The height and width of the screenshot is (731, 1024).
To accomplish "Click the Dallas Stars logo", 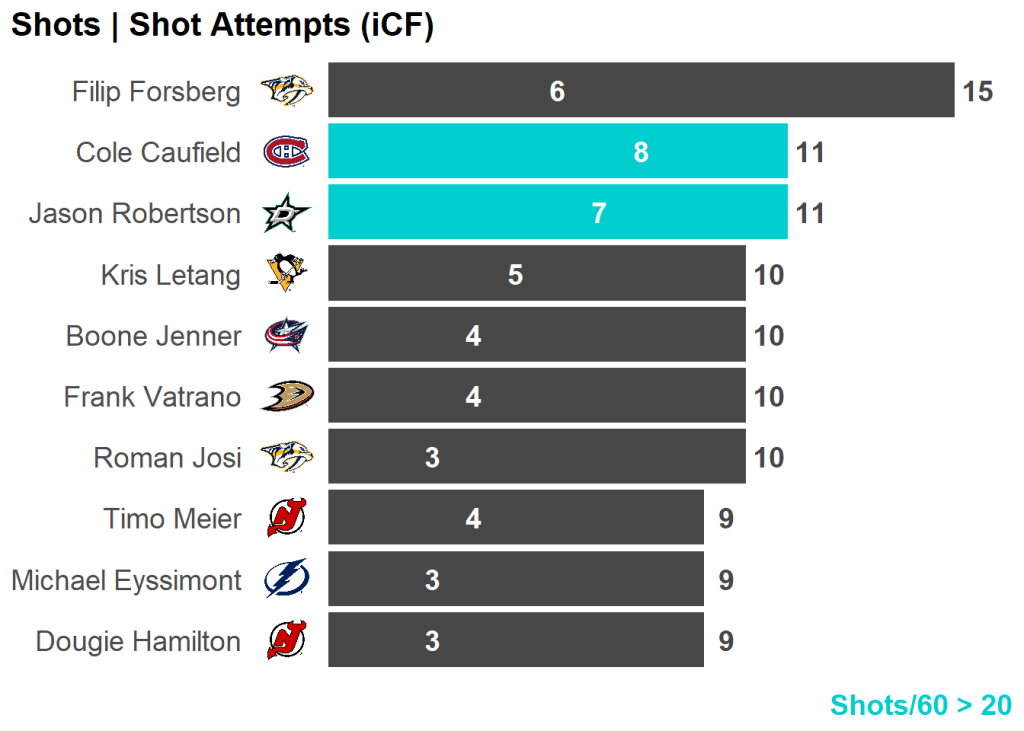I will coord(287,214).
